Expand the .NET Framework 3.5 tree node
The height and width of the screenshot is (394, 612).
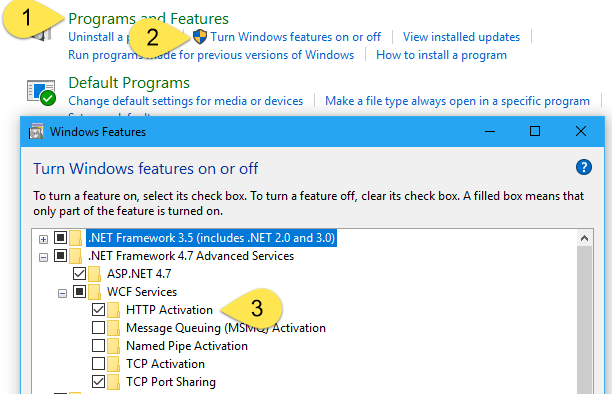[43, 239]
